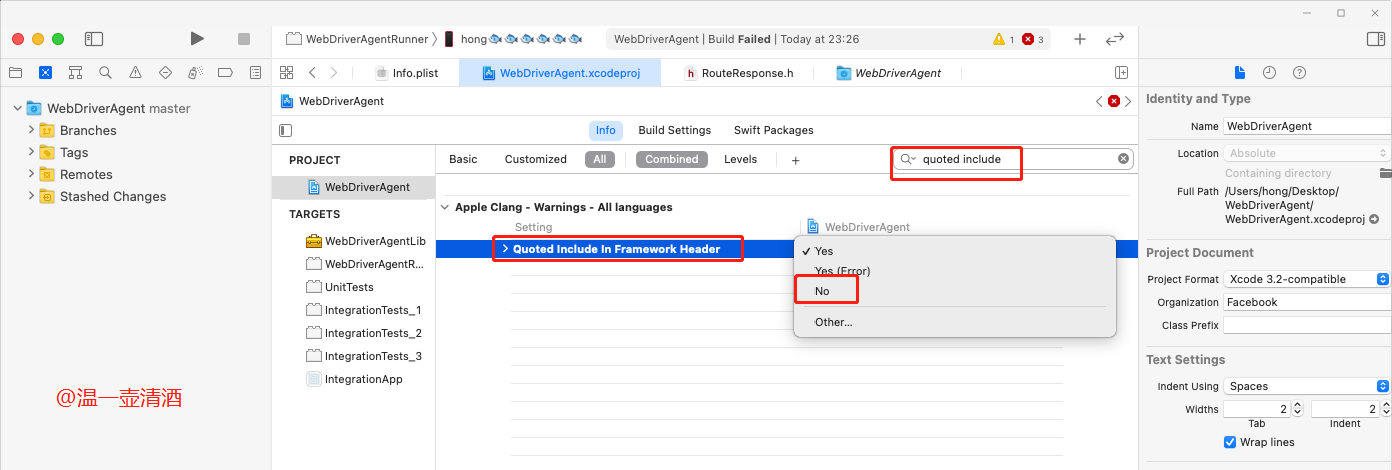Open the Swift Packages tab
Screen dimensions: 1392x470
point(774,130)
